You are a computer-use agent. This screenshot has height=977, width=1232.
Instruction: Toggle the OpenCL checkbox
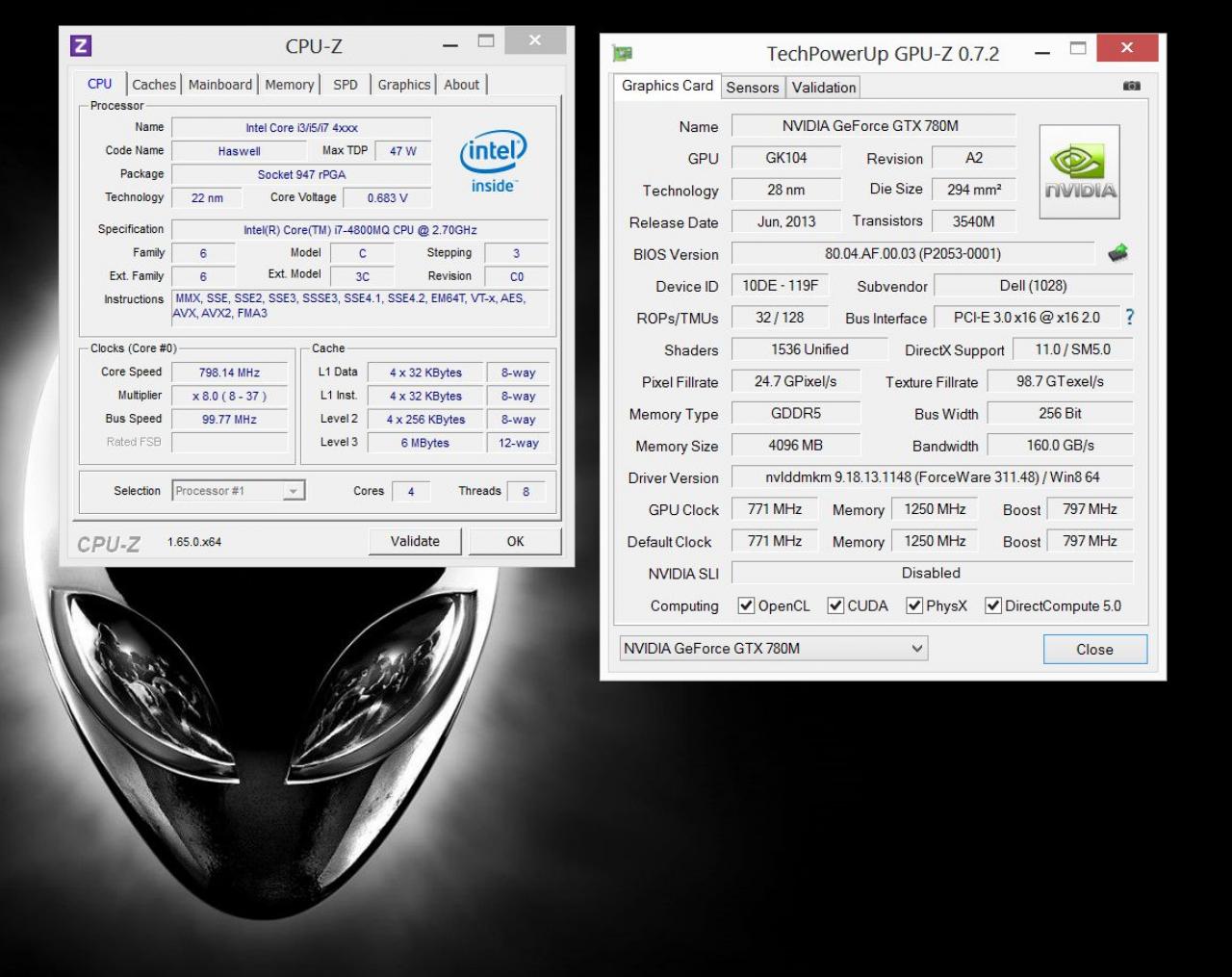[746, 605]
